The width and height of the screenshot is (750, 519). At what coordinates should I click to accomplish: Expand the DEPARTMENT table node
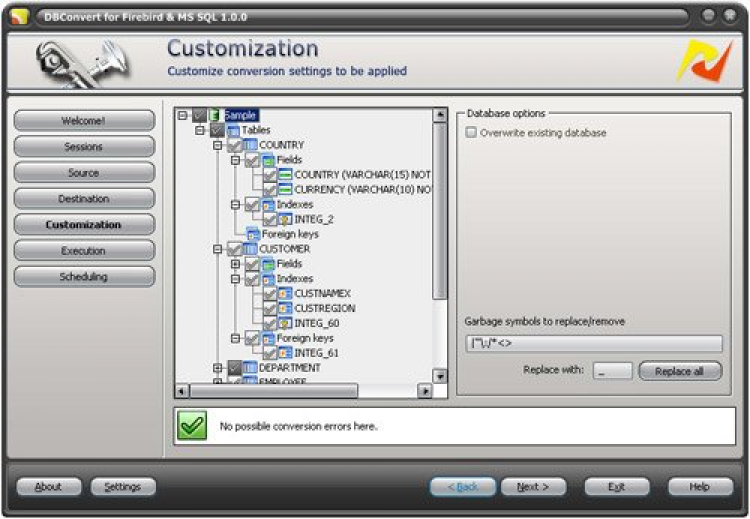click(218, 368)
